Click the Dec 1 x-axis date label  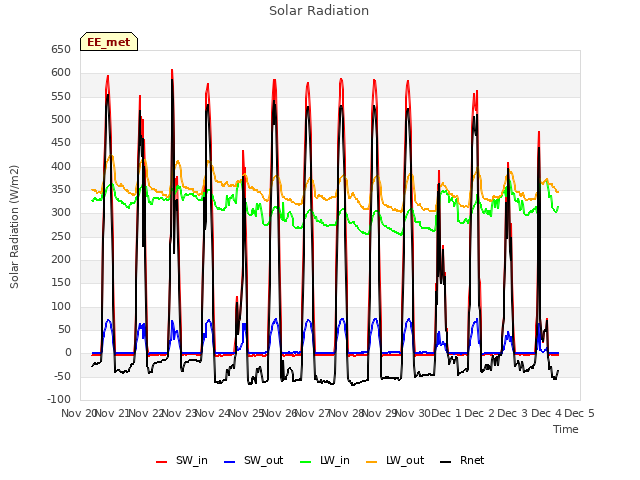(x=446, y=413)
